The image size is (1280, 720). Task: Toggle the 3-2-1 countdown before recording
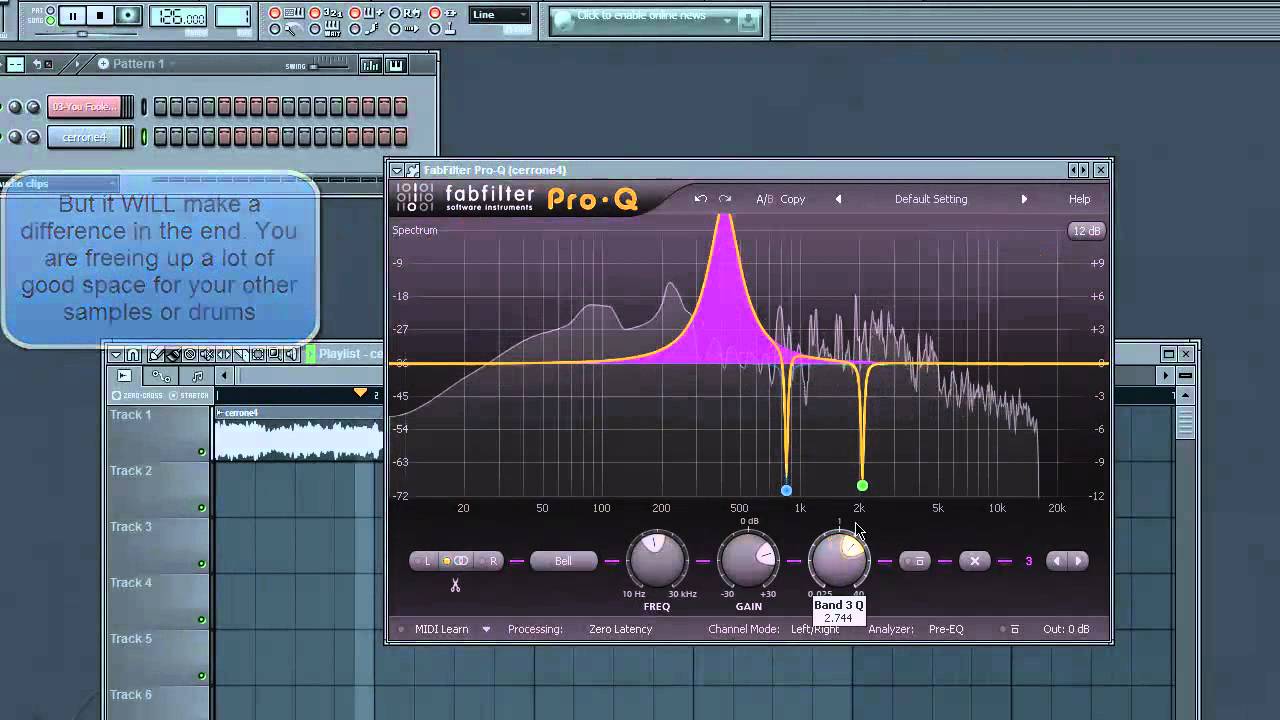[x=333, y=13]
